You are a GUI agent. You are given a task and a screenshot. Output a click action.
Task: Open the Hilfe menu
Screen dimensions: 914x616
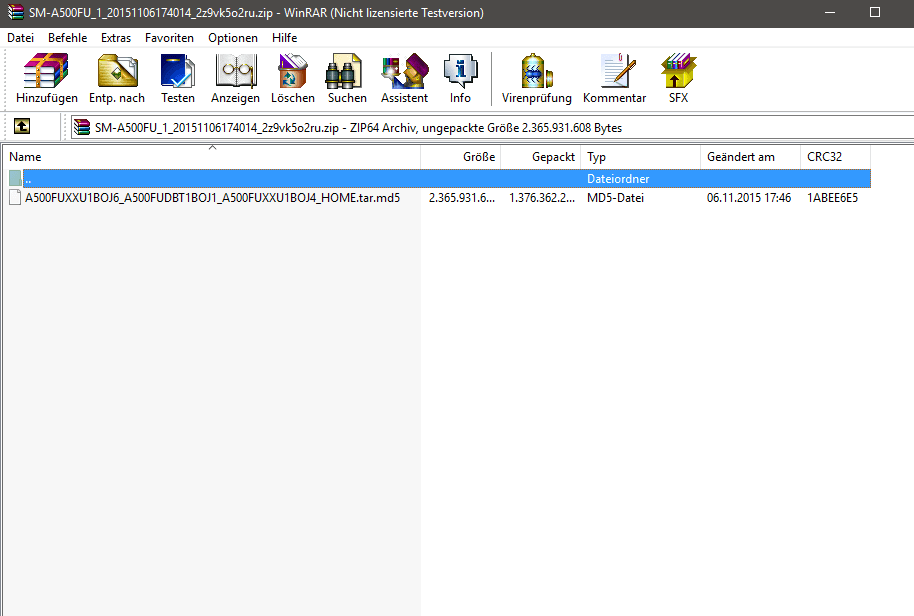tap(284, 38)
